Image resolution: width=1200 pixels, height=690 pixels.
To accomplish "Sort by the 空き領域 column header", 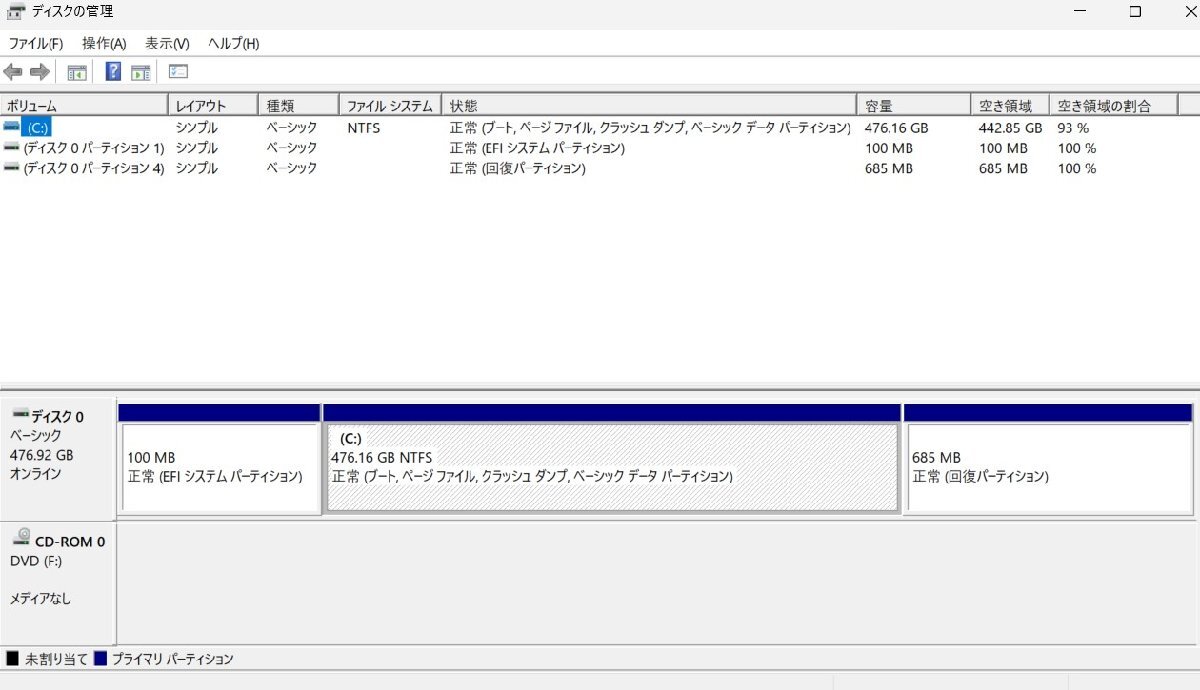I will point(1009,105).
